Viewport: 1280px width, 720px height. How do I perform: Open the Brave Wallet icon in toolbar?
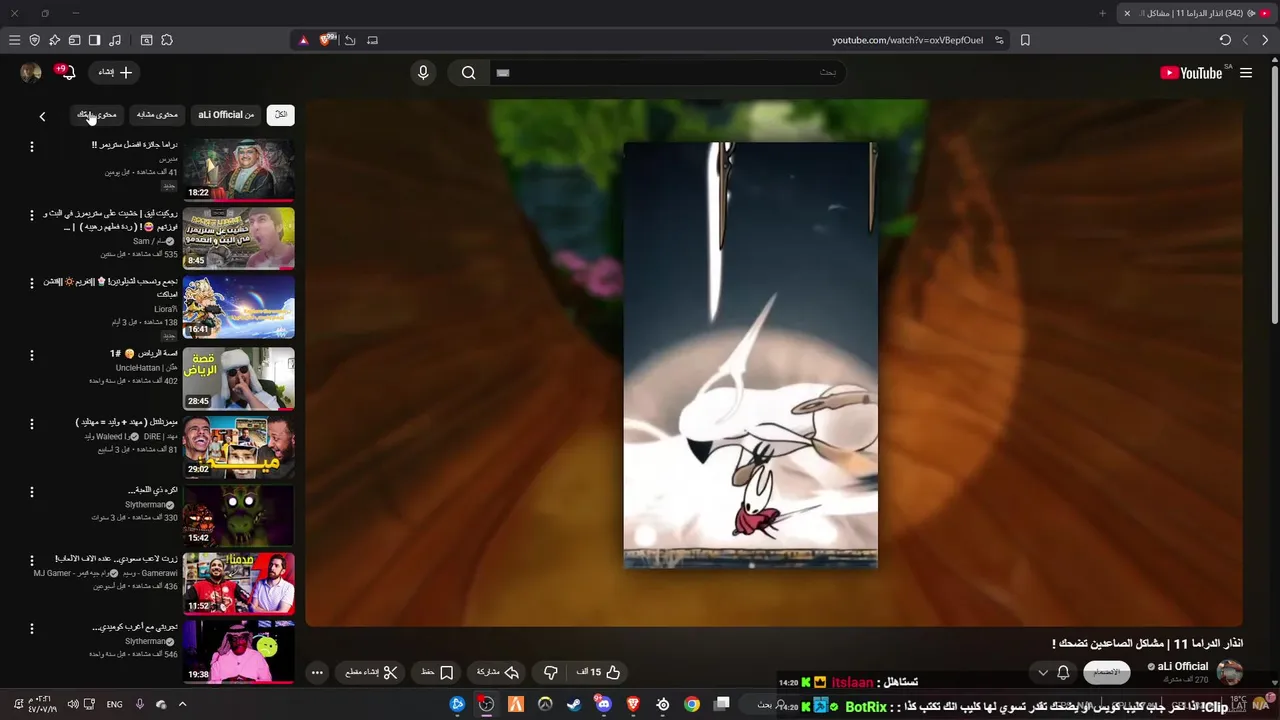click(74, 40)
